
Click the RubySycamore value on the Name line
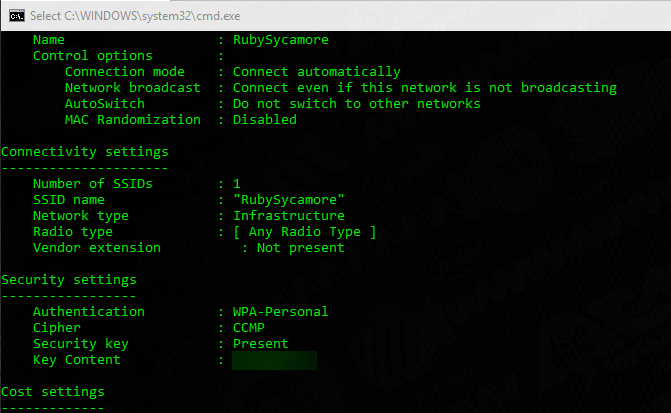280,40
